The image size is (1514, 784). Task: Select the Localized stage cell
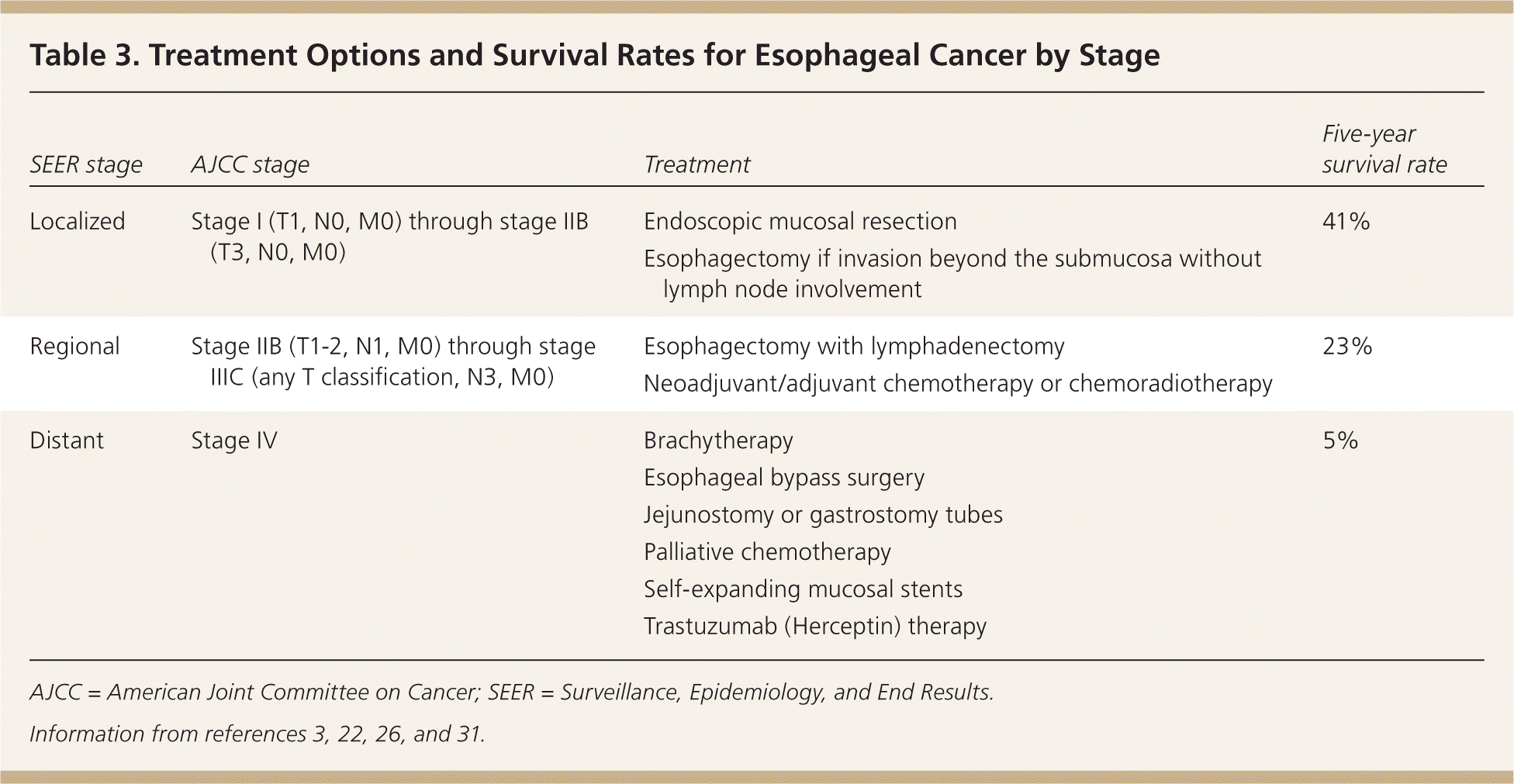click(77, 222)
